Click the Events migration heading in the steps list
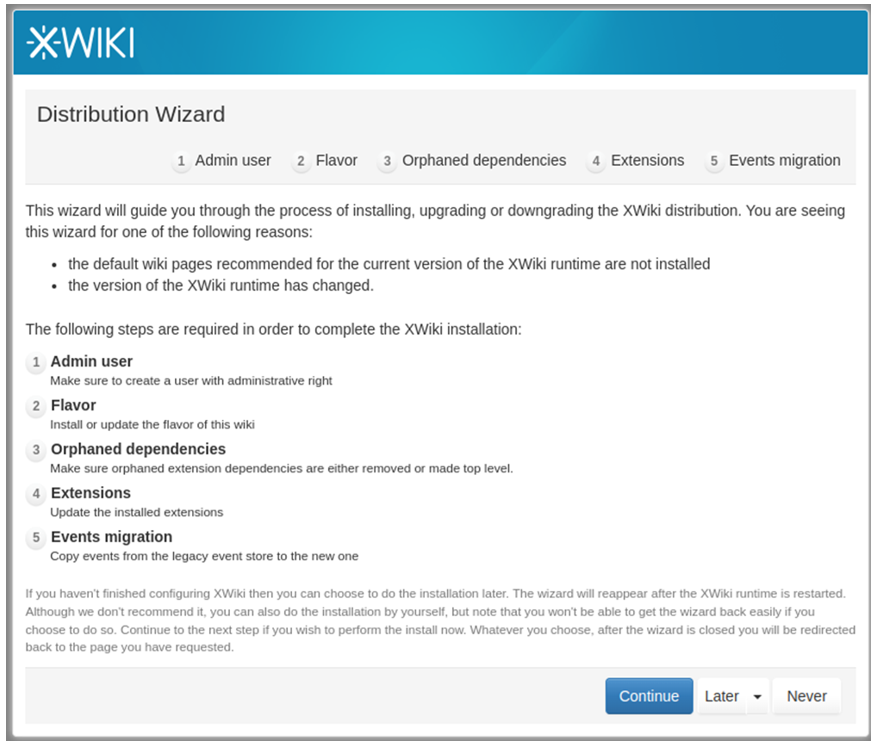Viewport: 878px width, 746px height. pos(111,537)
